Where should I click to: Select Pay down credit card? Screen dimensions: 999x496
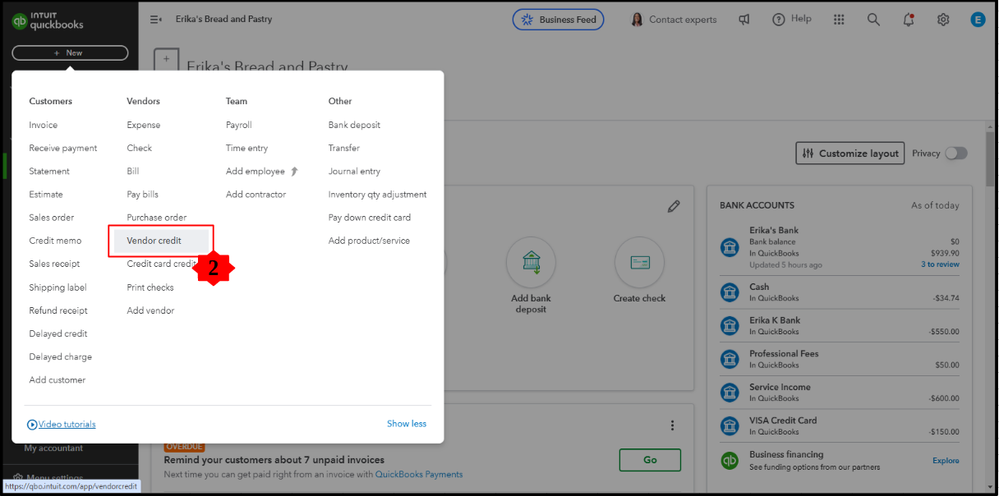(370, 217)
